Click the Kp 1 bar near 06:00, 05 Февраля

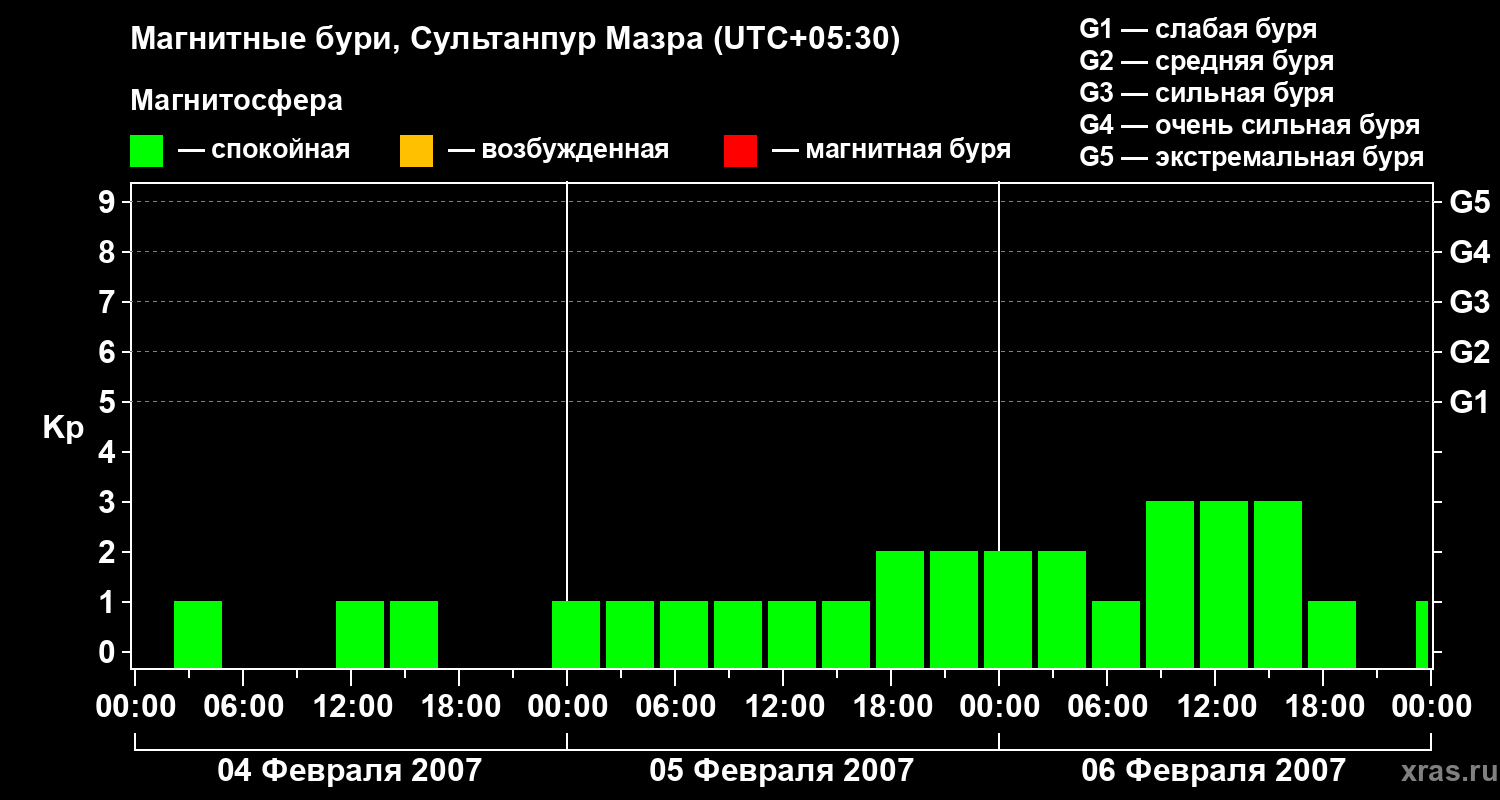coord(684,634)
